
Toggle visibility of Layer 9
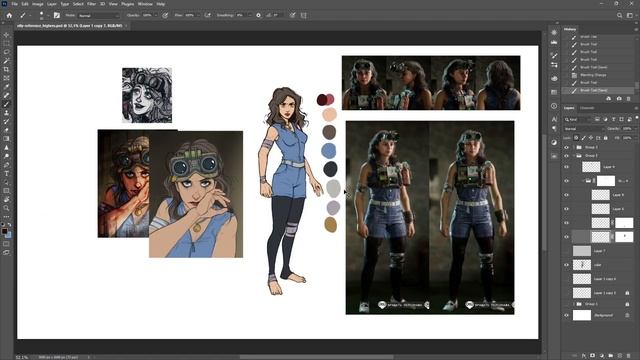point(566,195)
